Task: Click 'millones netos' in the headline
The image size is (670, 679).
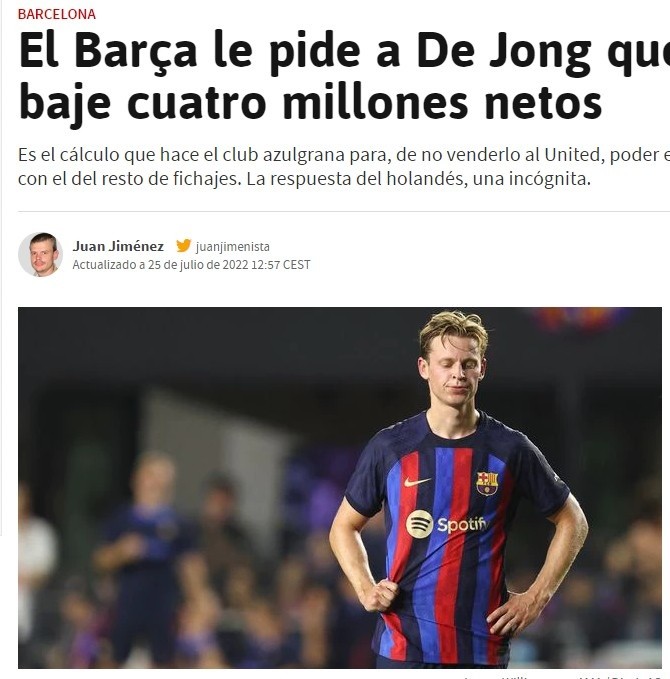Action: 442,103
